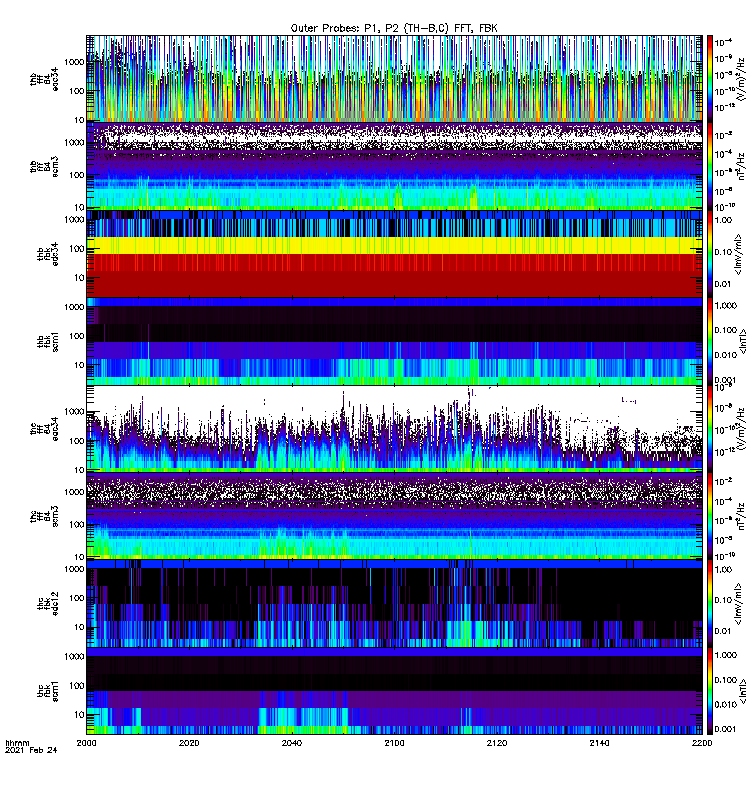Select the color bar beside the thb fff edc34 panel
The width and height of the screenshot is (750, 800).
coord(709,79)
